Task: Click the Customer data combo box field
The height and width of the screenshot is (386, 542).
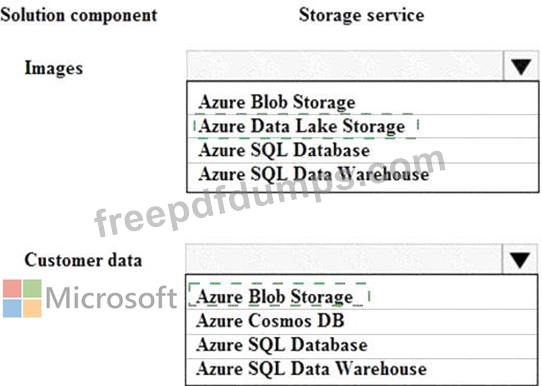Action: 344,259
